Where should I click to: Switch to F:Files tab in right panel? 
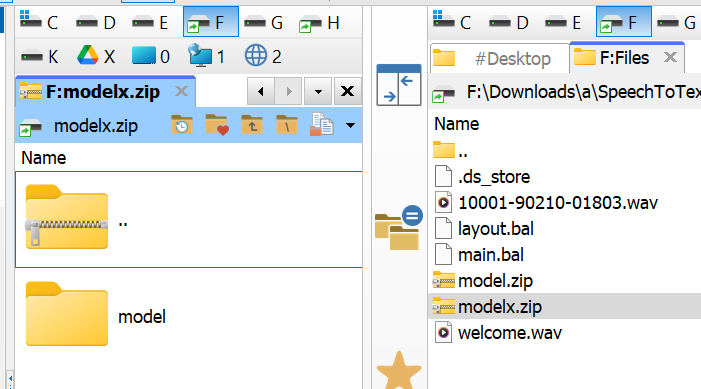[x=626, y=57]
